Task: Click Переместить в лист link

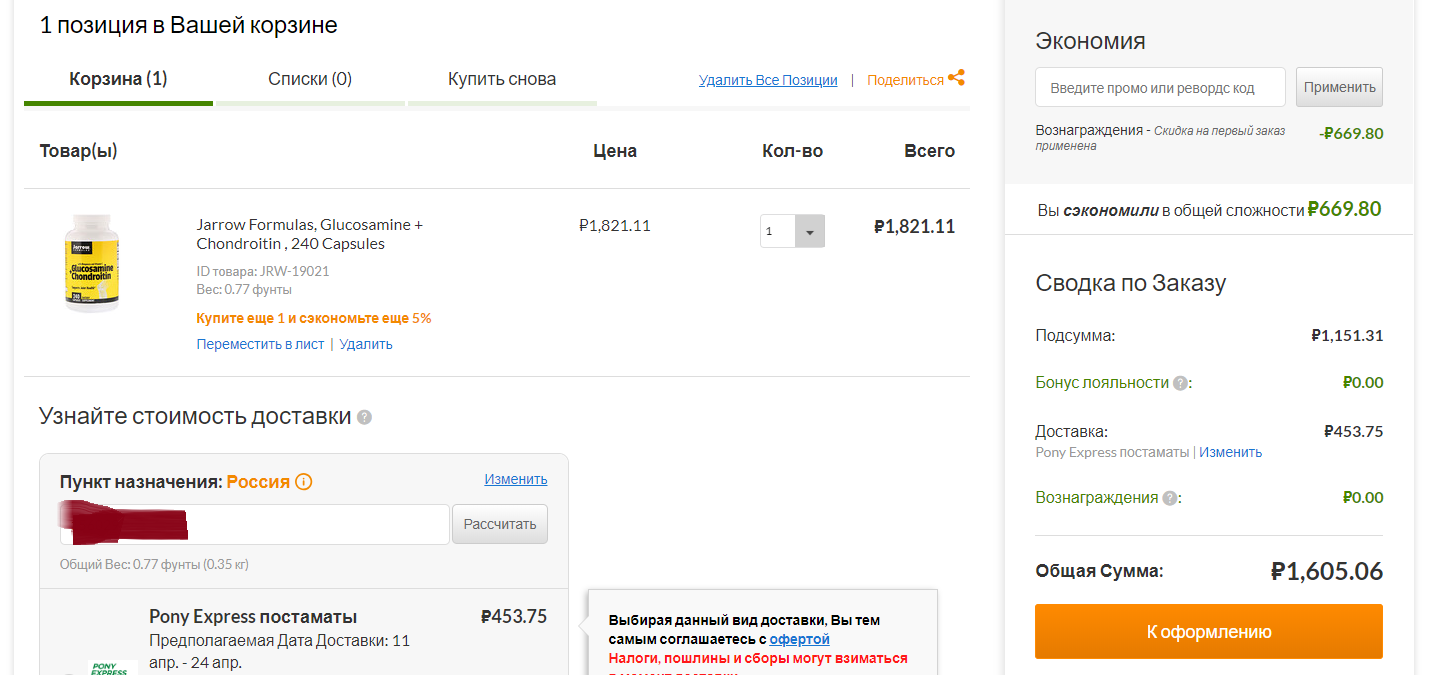Action: [260, 344]
